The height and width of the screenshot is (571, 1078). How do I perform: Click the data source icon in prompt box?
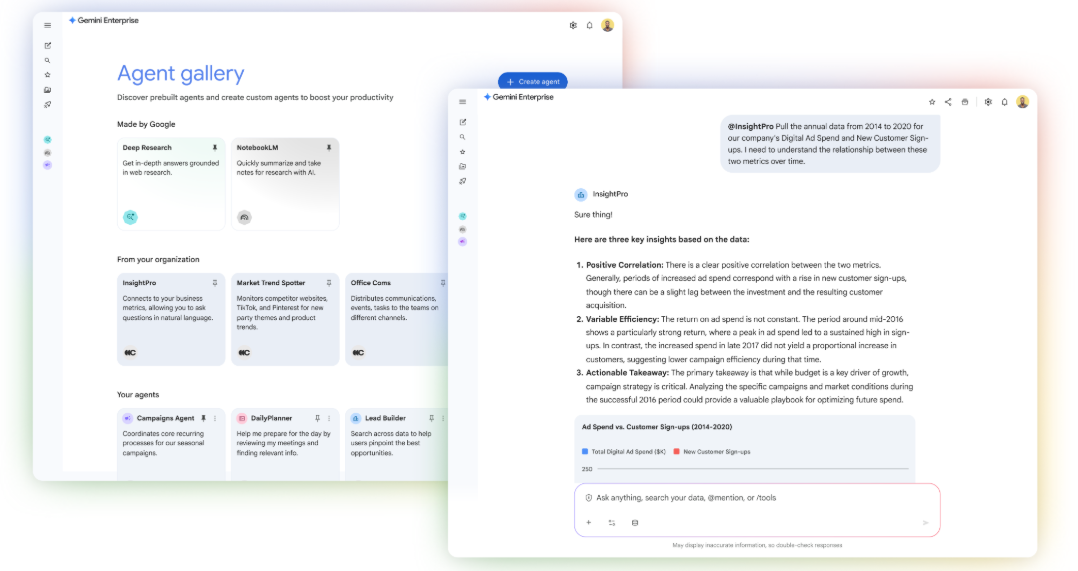click(x=634, y=522)
